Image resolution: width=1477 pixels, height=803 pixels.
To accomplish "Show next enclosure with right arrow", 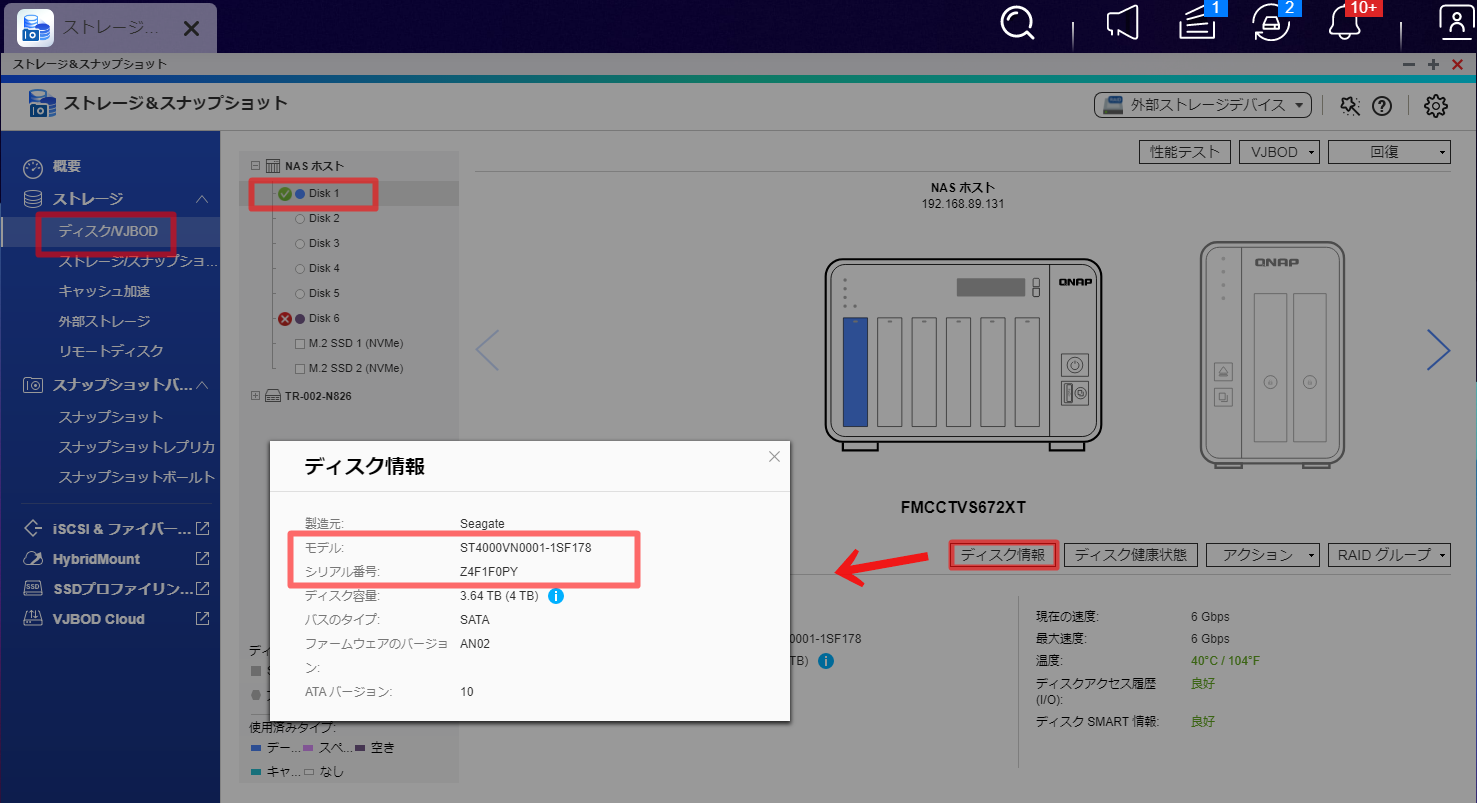I will 1438,350.
